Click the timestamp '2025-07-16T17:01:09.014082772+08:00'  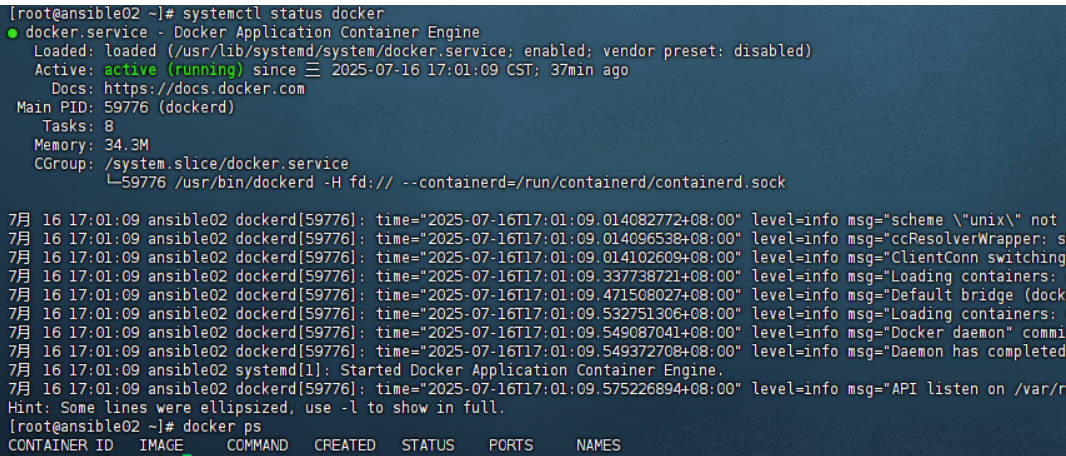pos(581,220)
